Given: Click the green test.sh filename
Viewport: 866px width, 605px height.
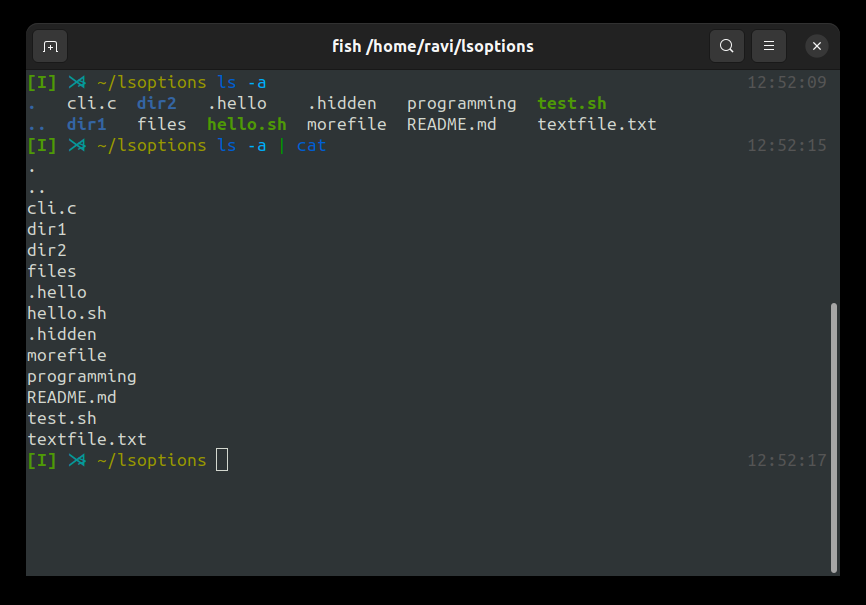Looking at the screenshot, I should click(571, 103).
